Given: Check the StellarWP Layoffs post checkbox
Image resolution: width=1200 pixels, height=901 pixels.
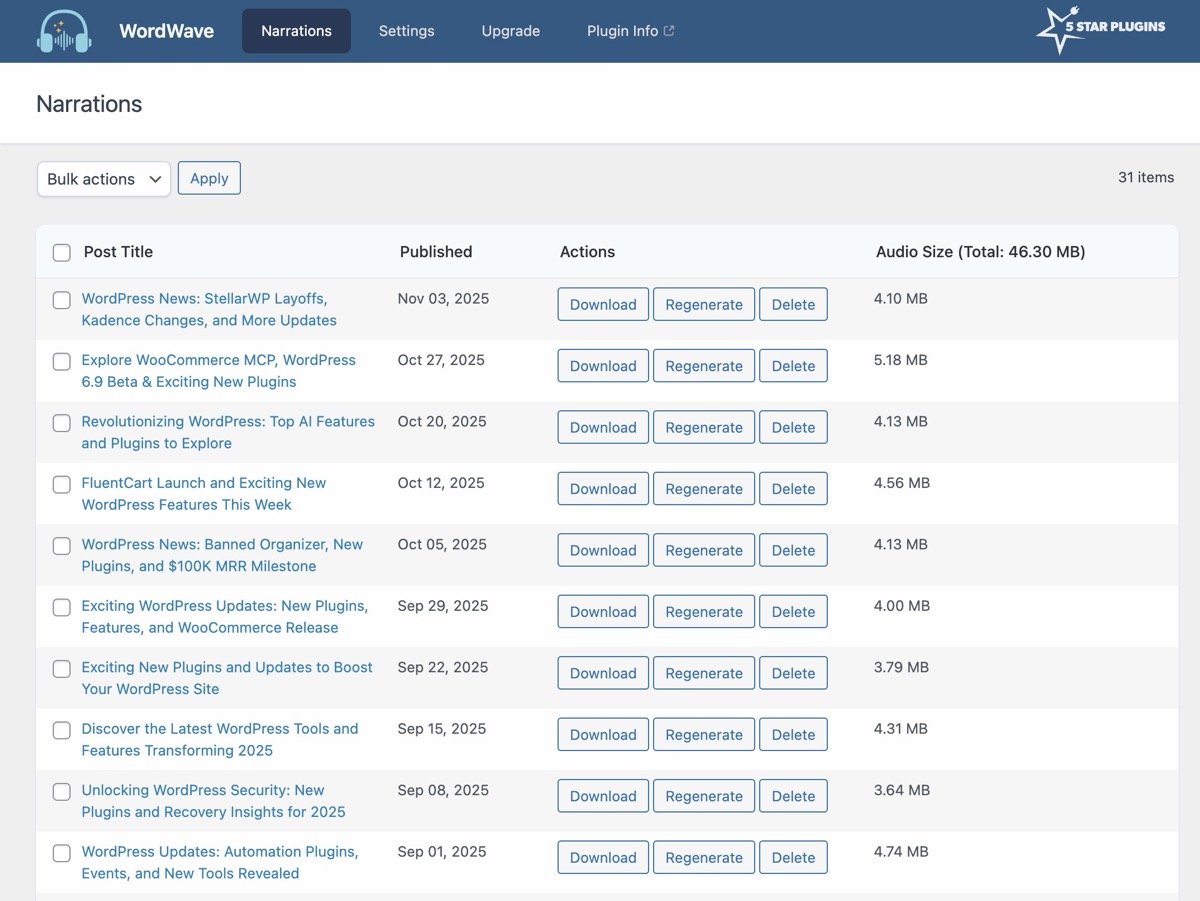Looking at the screenshot, I should 62,300.
